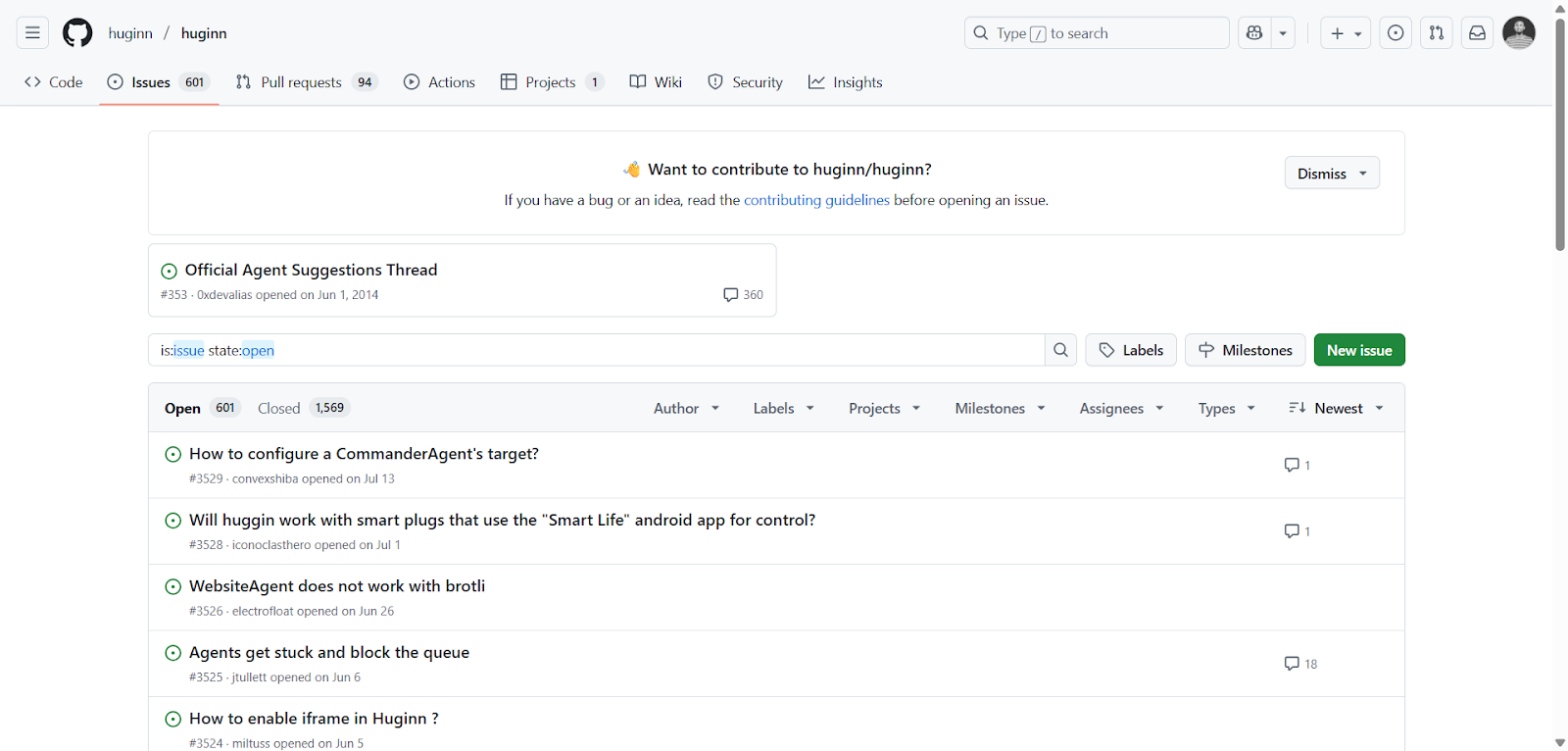
Task: Open the Assignees filter dropdown
Action: tap(1121, 408)
